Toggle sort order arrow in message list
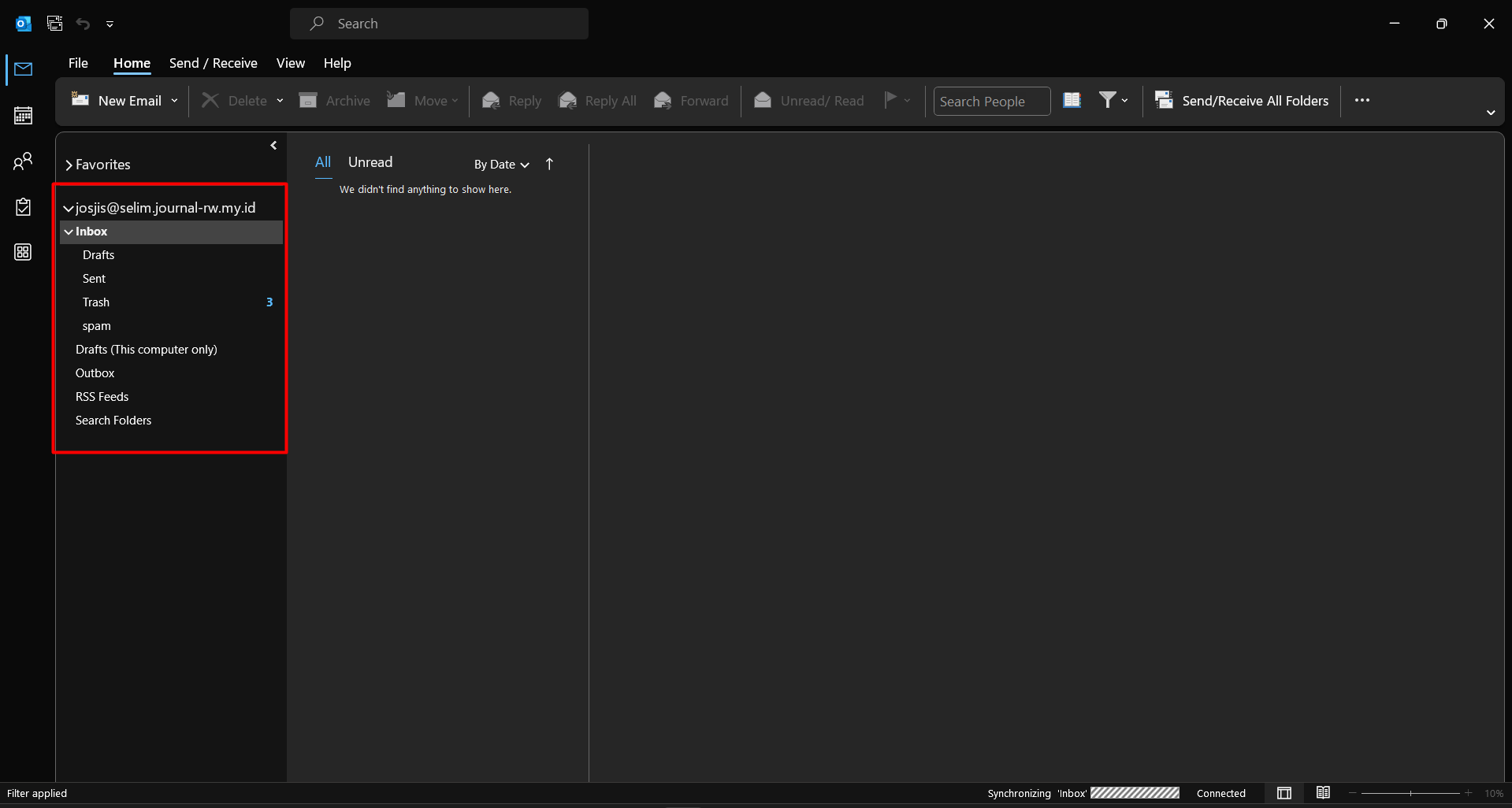The image size is (1512, 808). click(549, 164)
